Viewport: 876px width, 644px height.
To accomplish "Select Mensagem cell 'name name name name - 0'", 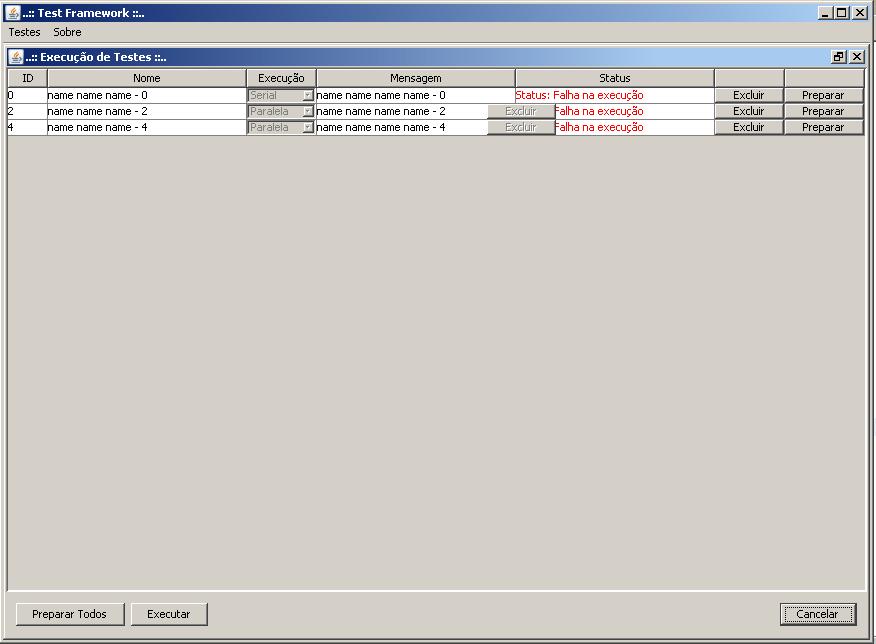I will coord(416,96).
